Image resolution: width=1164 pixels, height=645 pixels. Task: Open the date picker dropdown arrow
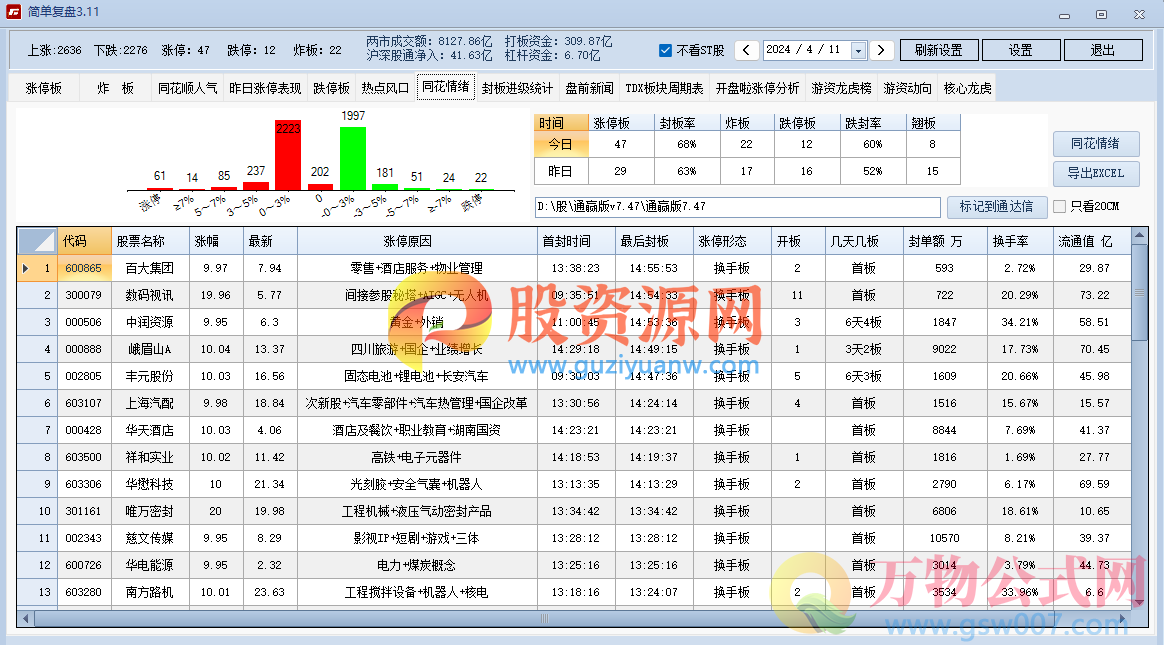[x=858, y=50]
